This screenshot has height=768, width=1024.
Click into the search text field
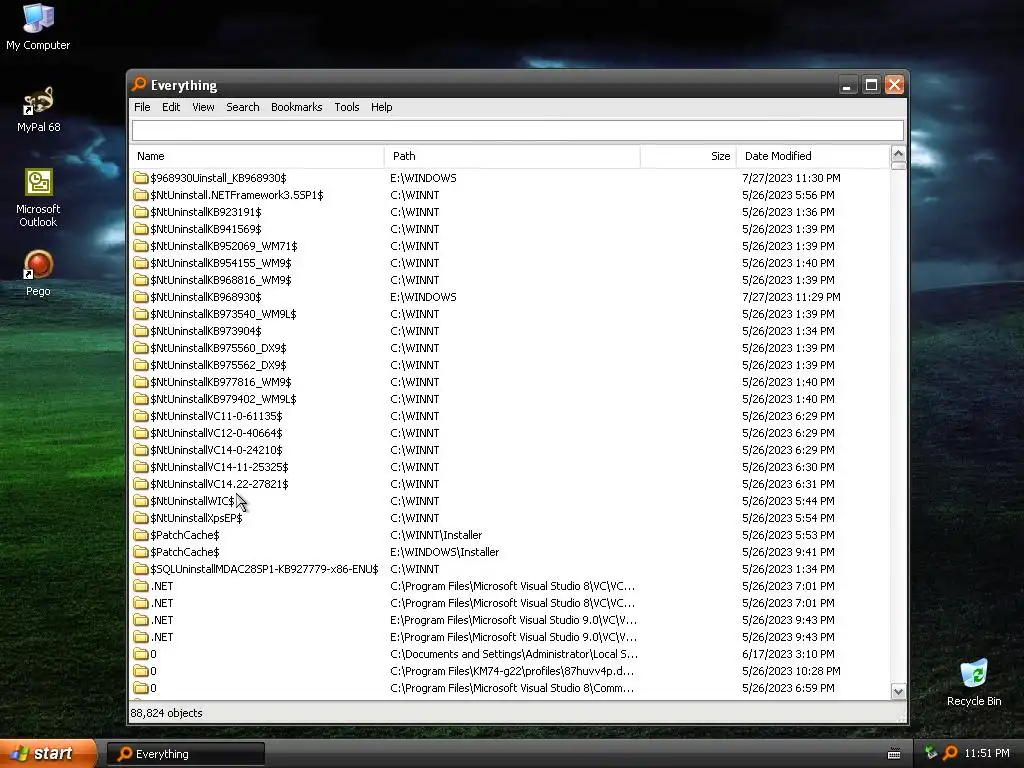pos(518,130)
